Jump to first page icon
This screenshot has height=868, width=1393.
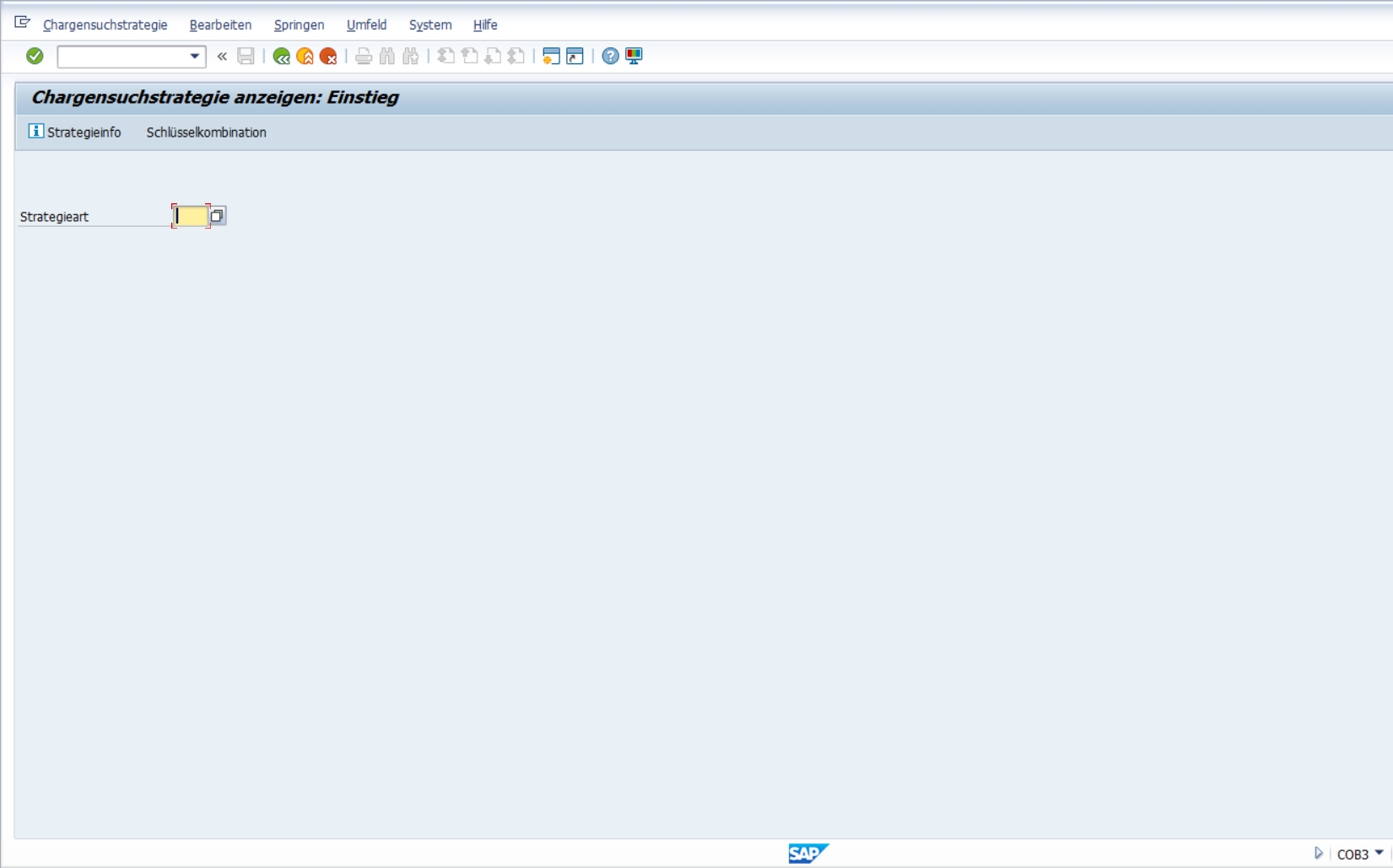(x=445, y=57)
